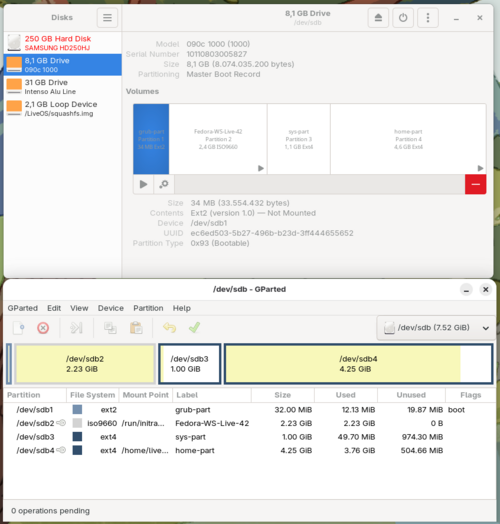The height and width of the screenshot is (524, 500).
Task: Click the 31 GB Drive orange icon
Action: [14, 86]
